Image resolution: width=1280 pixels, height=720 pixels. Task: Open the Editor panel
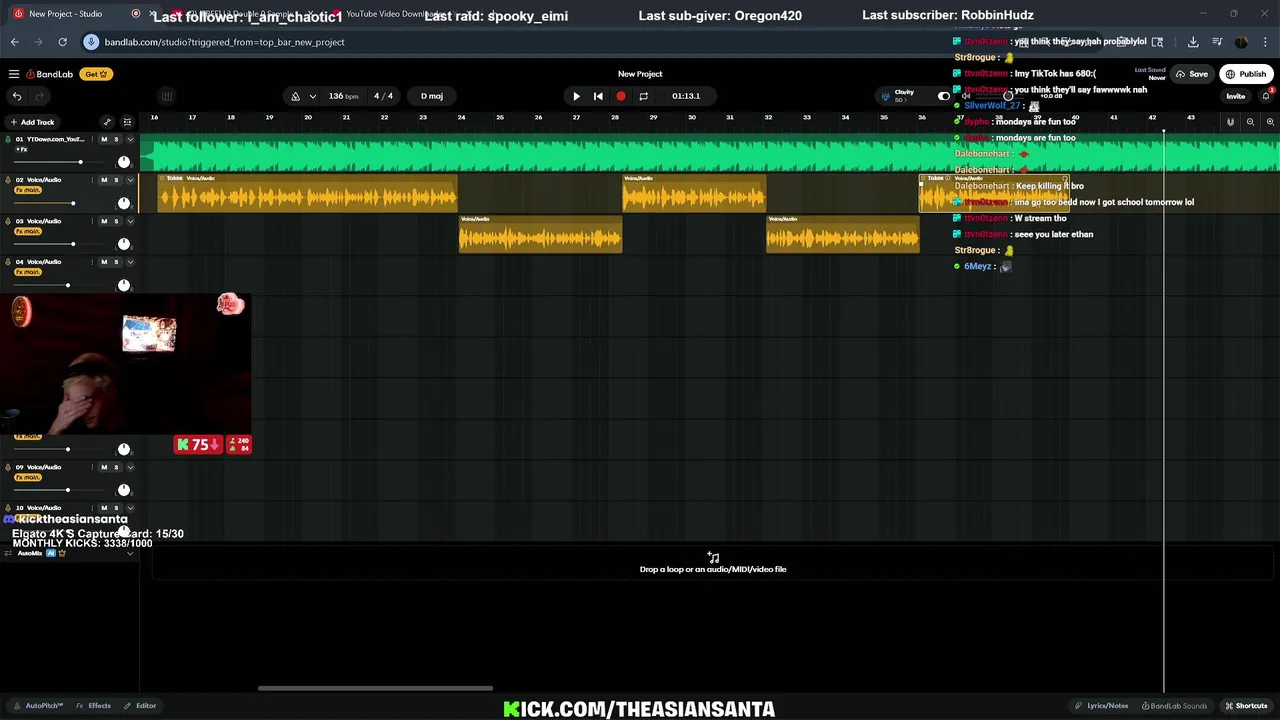click(140, 706)
